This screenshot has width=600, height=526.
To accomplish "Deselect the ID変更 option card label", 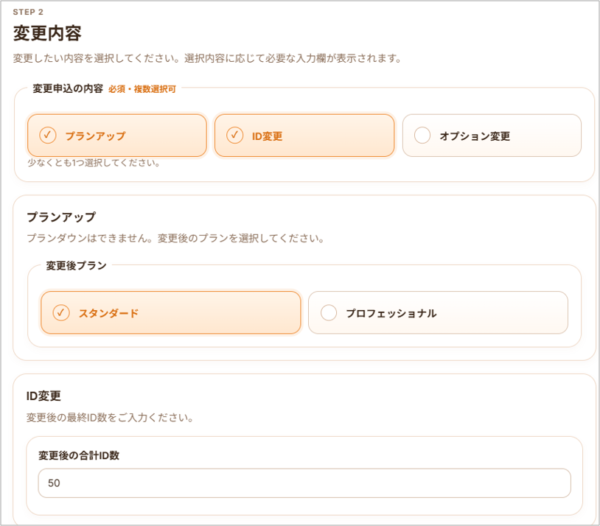I will [269, 135].
